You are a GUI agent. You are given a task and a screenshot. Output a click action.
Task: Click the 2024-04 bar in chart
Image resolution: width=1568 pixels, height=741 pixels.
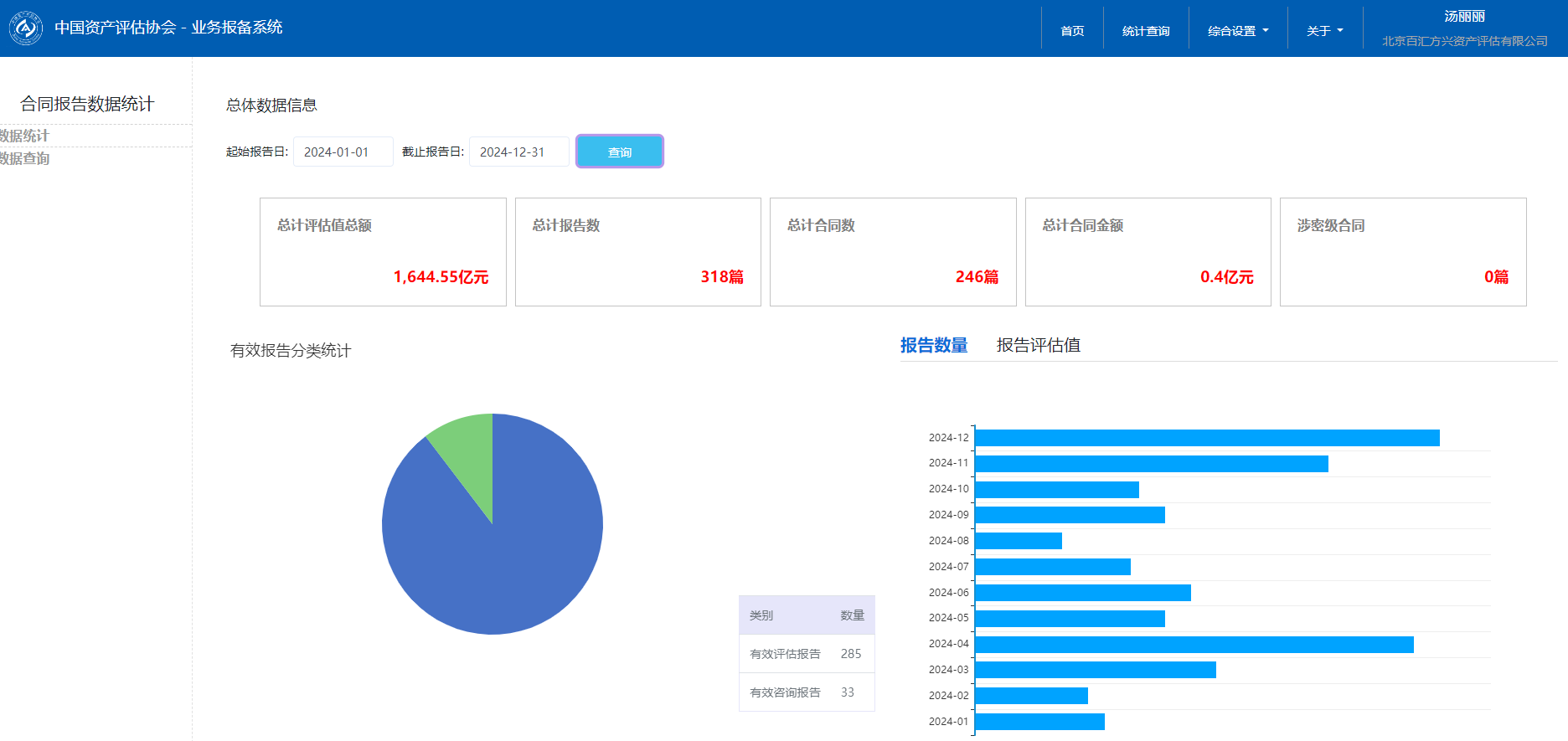pos(1194,645)
